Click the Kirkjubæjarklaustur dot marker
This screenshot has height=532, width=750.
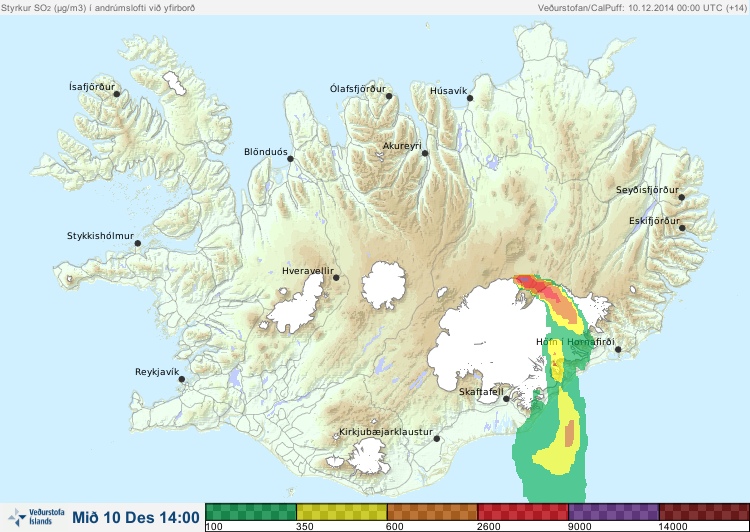(x=437, y=439)
